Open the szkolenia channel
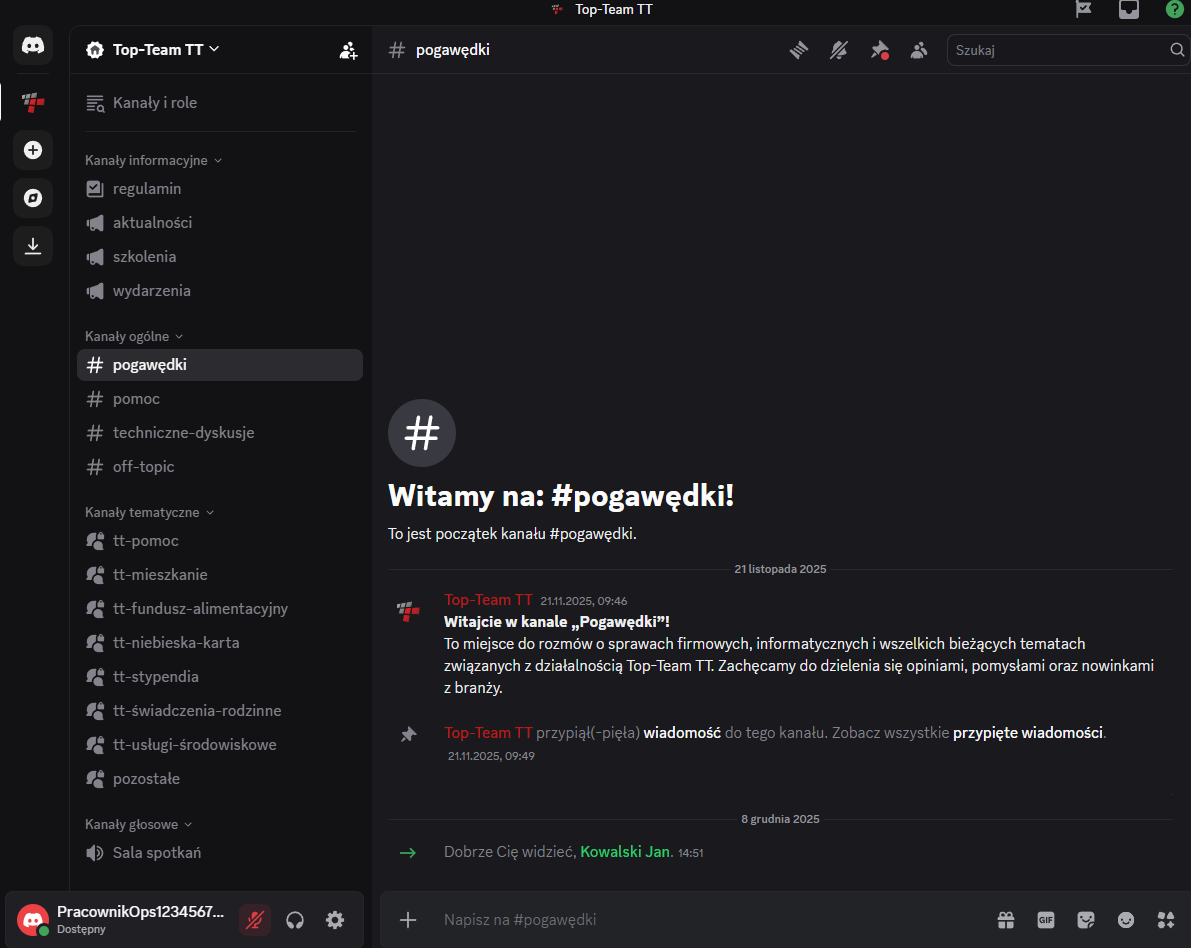1191x948 pixels. tap(220, 257)
